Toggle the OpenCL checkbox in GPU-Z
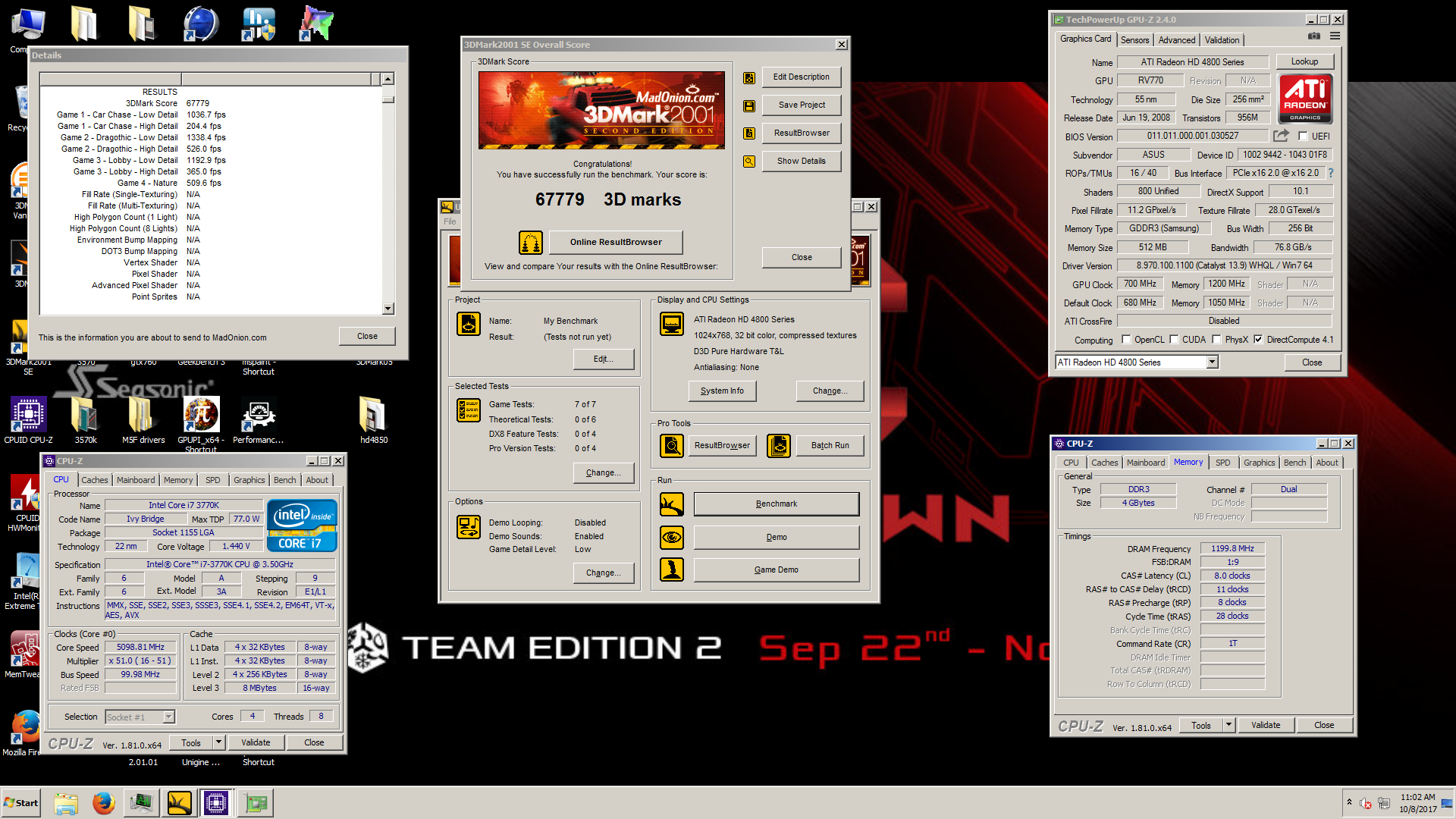 click(1126, 340)
